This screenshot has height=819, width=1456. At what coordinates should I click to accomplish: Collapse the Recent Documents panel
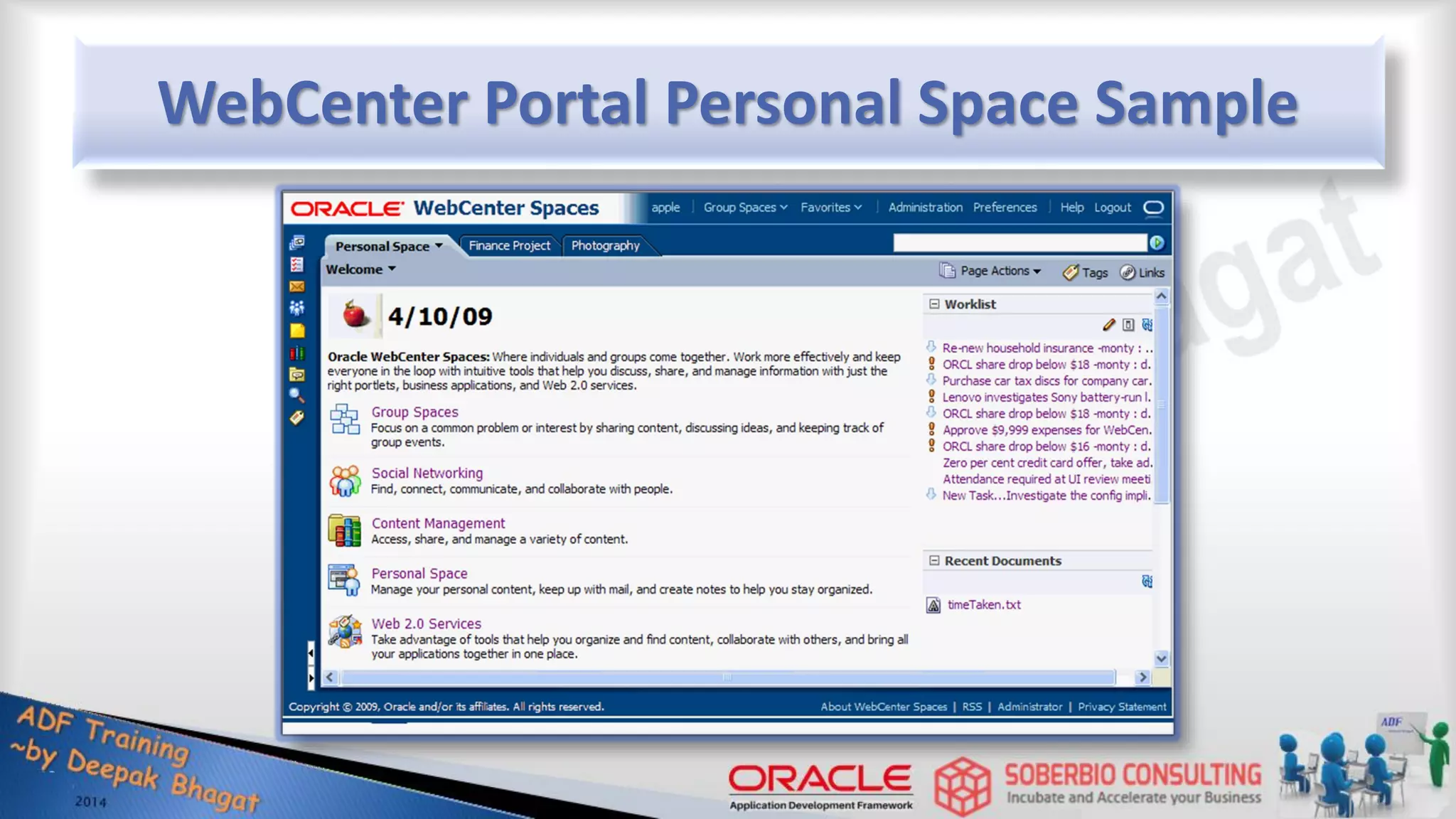click(x=934, y=561)
